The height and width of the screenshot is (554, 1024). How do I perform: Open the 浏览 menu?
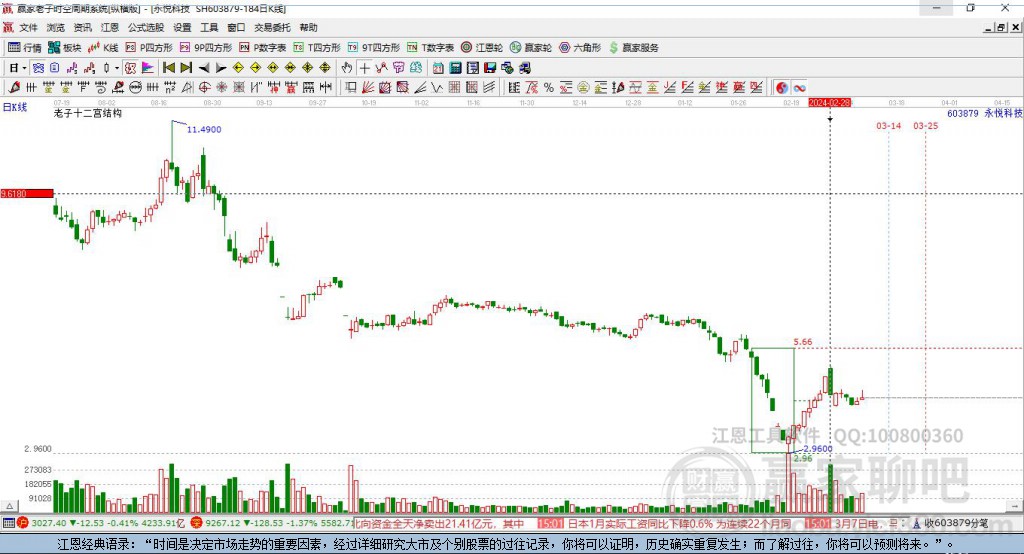(x=56, y=27)
